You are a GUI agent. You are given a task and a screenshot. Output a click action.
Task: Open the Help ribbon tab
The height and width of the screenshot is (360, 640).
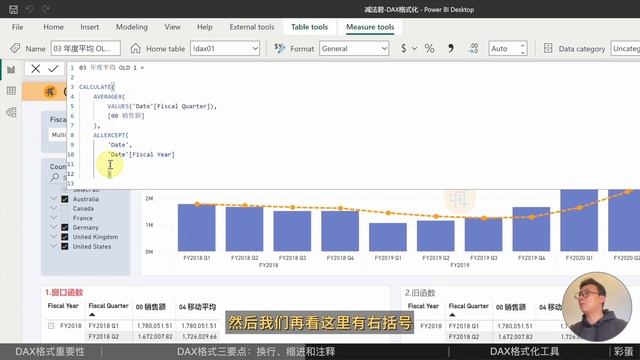tap(204, 27)
